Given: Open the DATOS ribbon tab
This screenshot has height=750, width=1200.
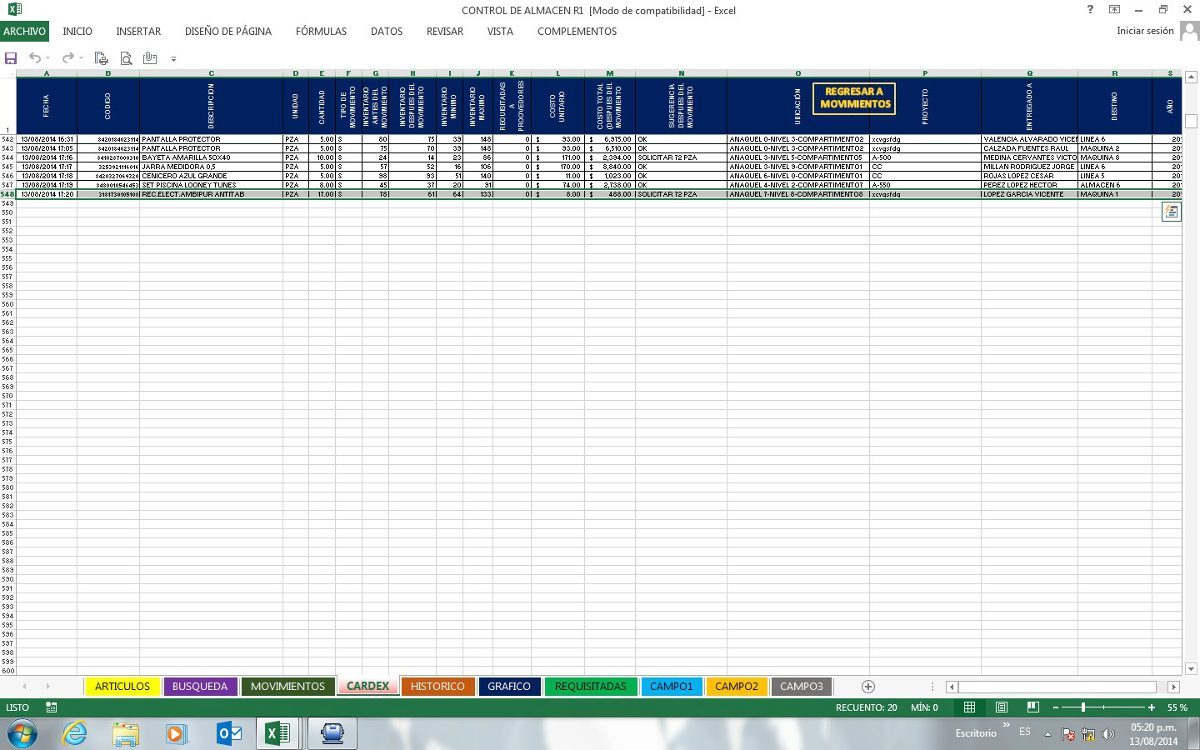Looking at the screenshot, I should click(386, 31).
